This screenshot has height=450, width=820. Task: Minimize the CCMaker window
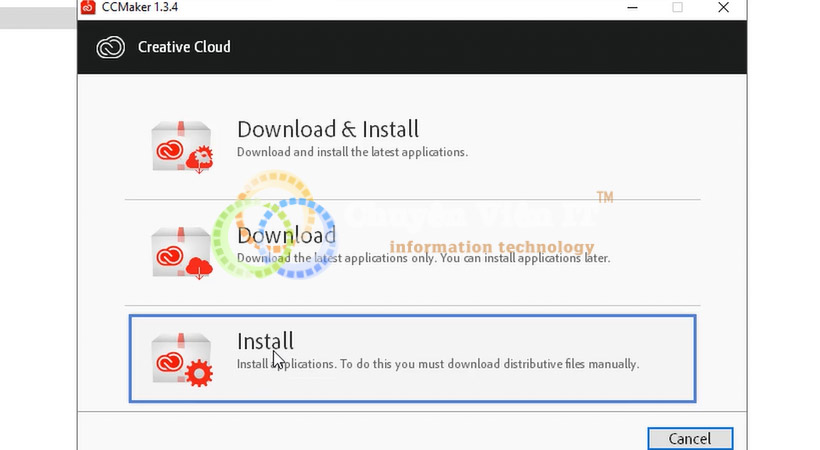(x=632, y=7)
